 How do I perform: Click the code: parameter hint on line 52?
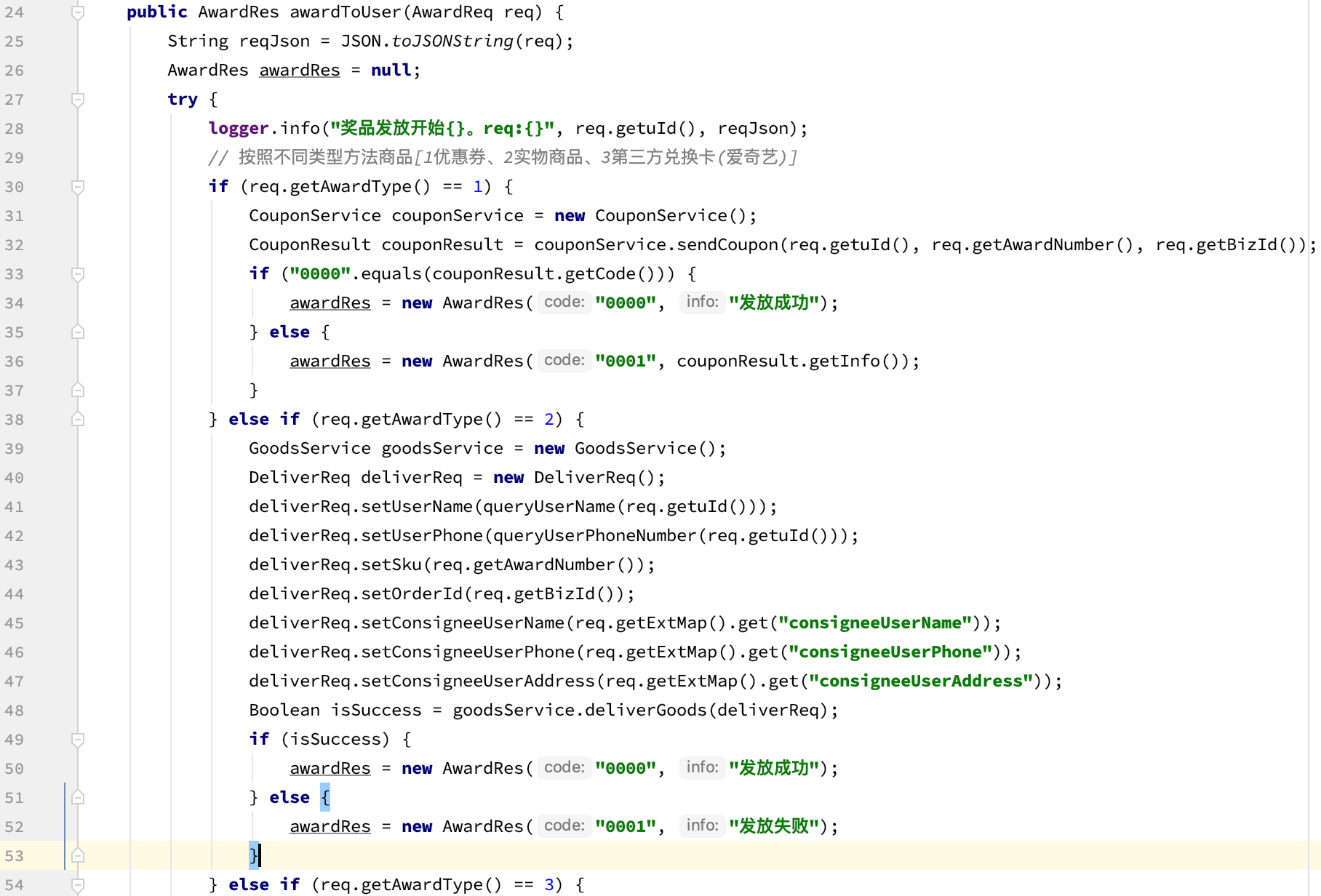pyautogui.click(x=564, y=825)
